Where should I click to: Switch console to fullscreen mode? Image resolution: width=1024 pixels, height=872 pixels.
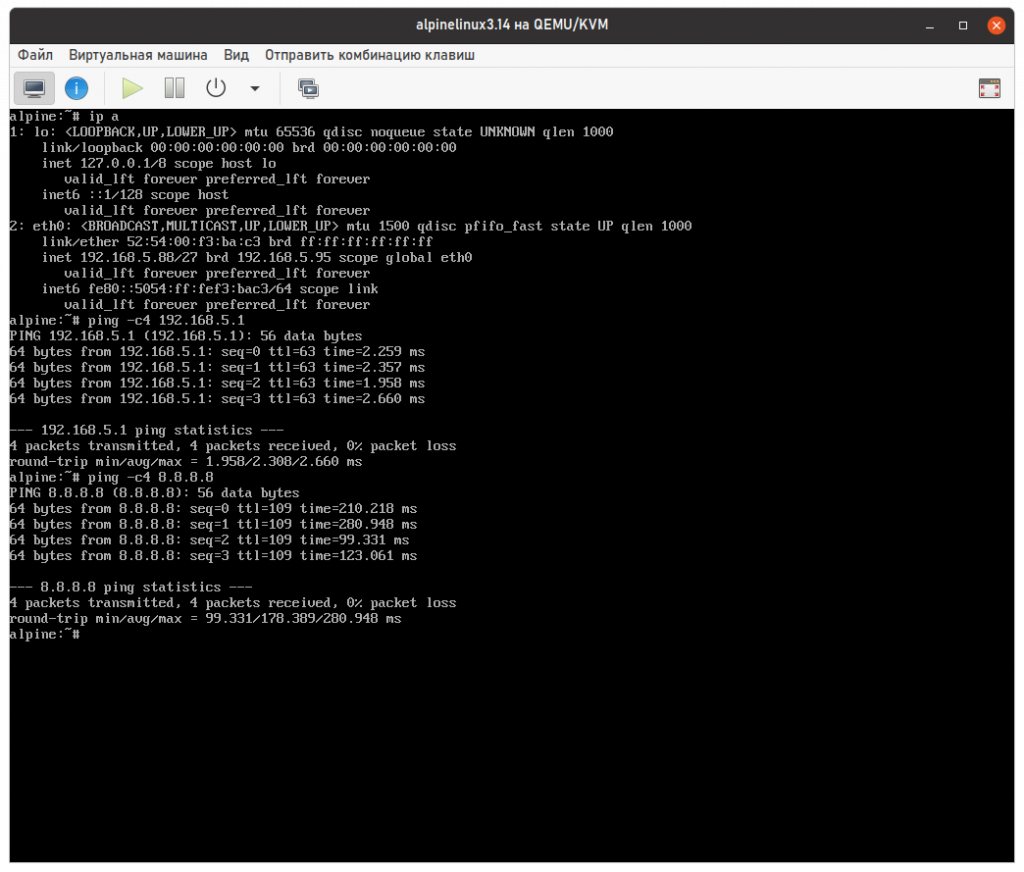pos(989,88)
